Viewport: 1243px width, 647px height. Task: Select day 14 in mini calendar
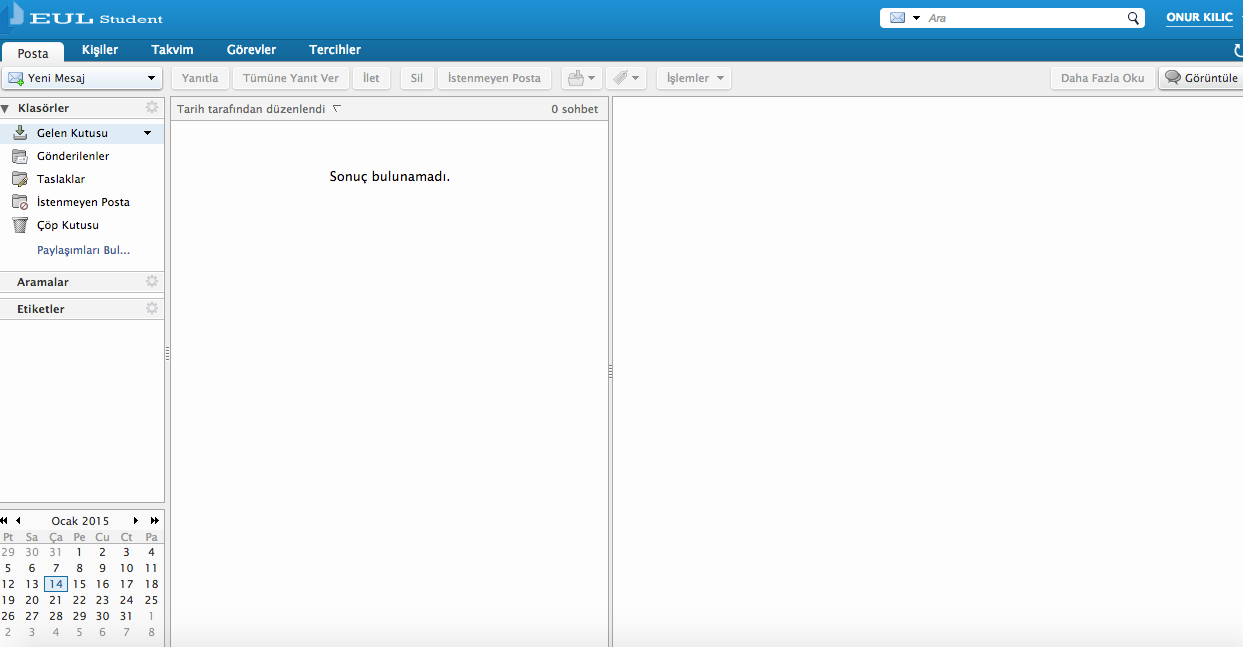tap(56, 584)
